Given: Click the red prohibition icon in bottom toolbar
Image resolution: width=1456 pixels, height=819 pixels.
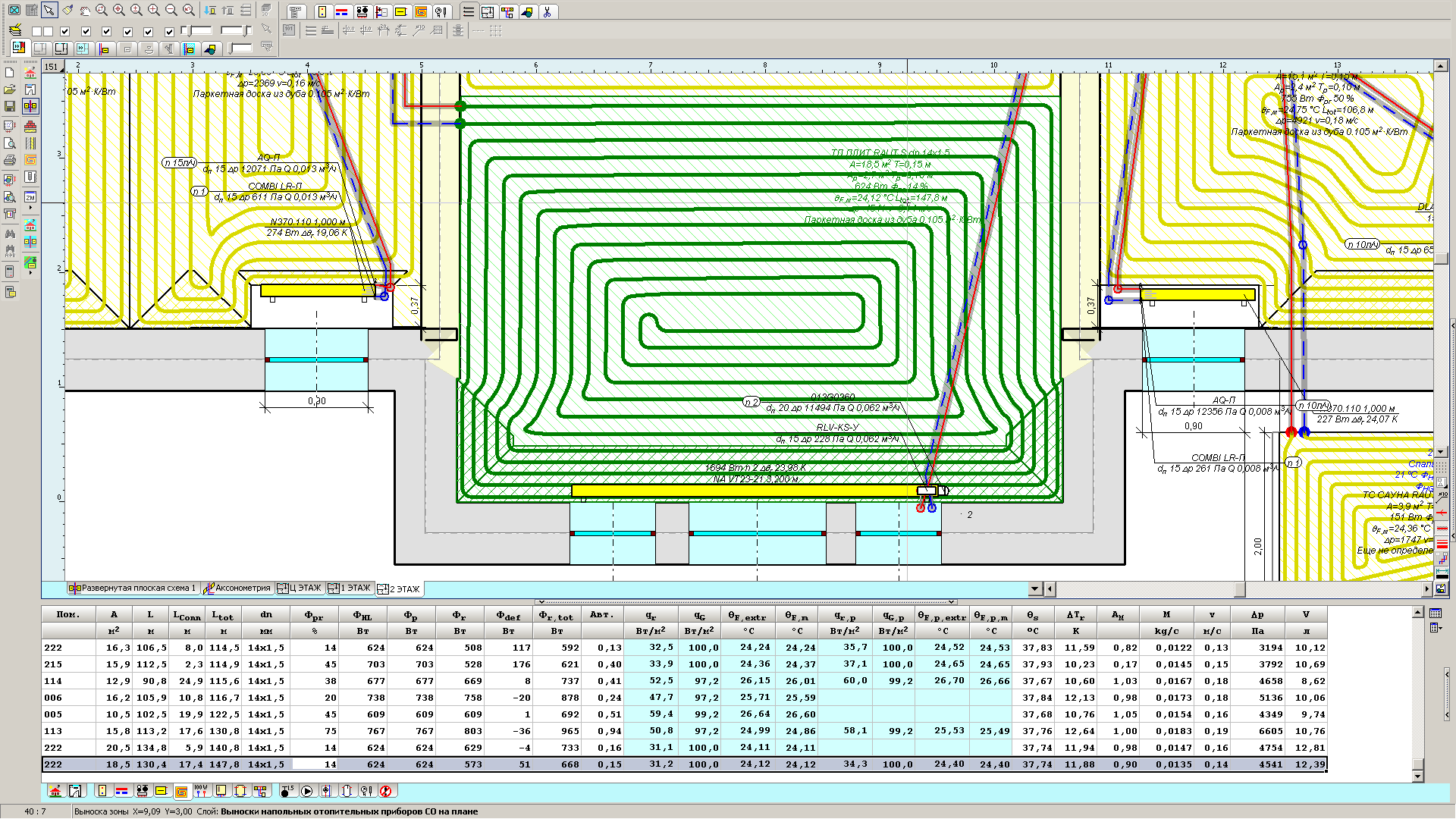Looking at the screenshot, I should (385, 791).
